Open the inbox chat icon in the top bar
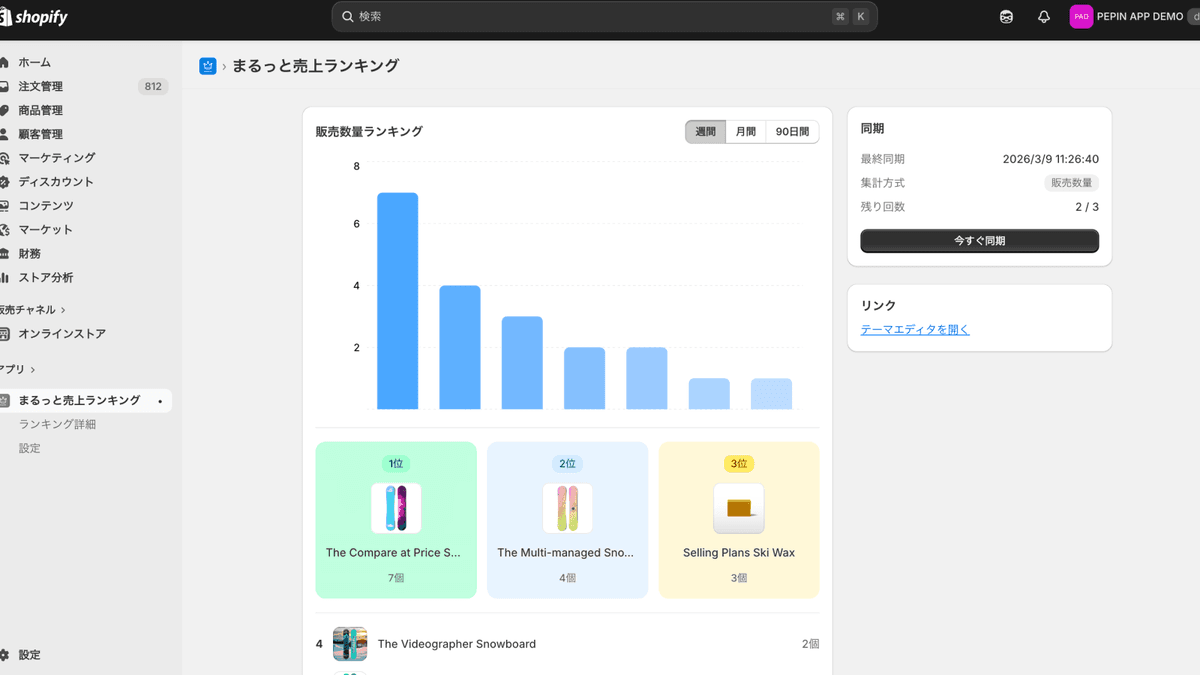 pyautogui.click(x=1006, y=16)
